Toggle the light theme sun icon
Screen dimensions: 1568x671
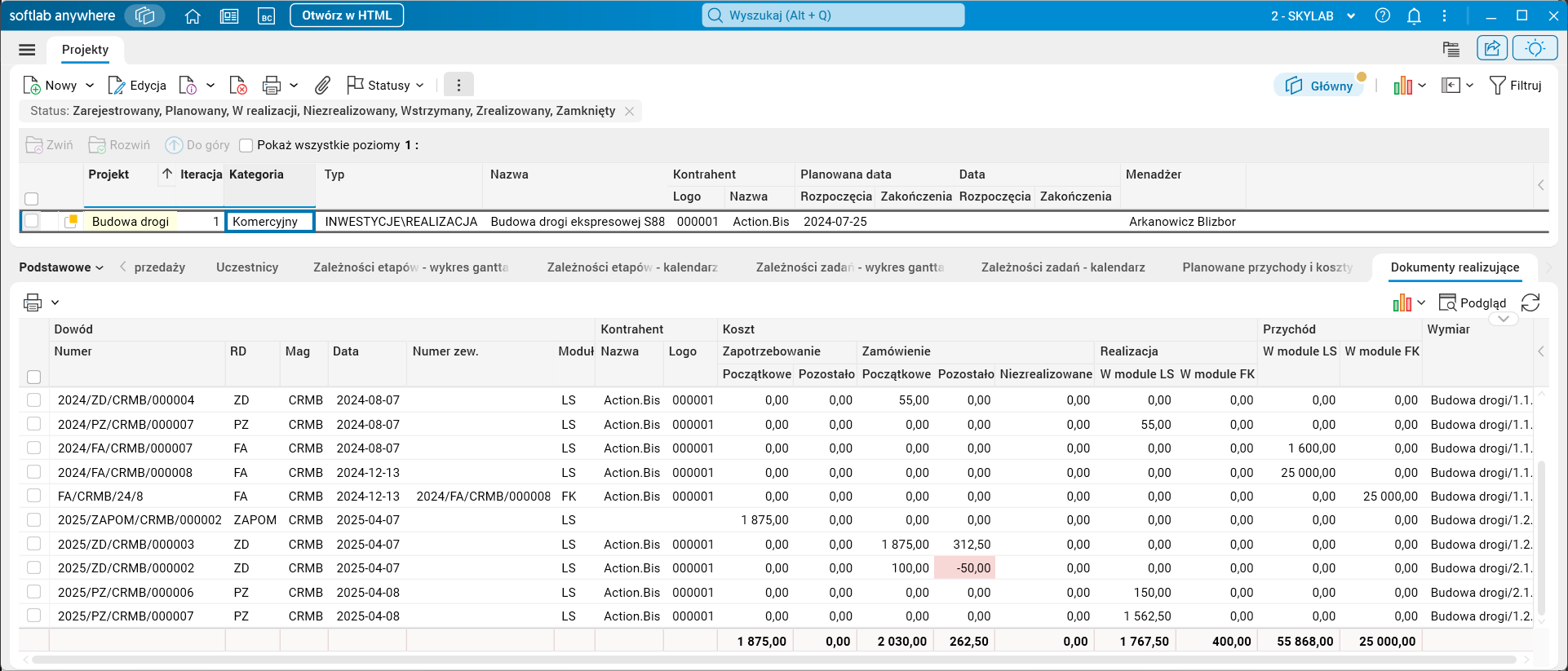tap(1535, 48)
